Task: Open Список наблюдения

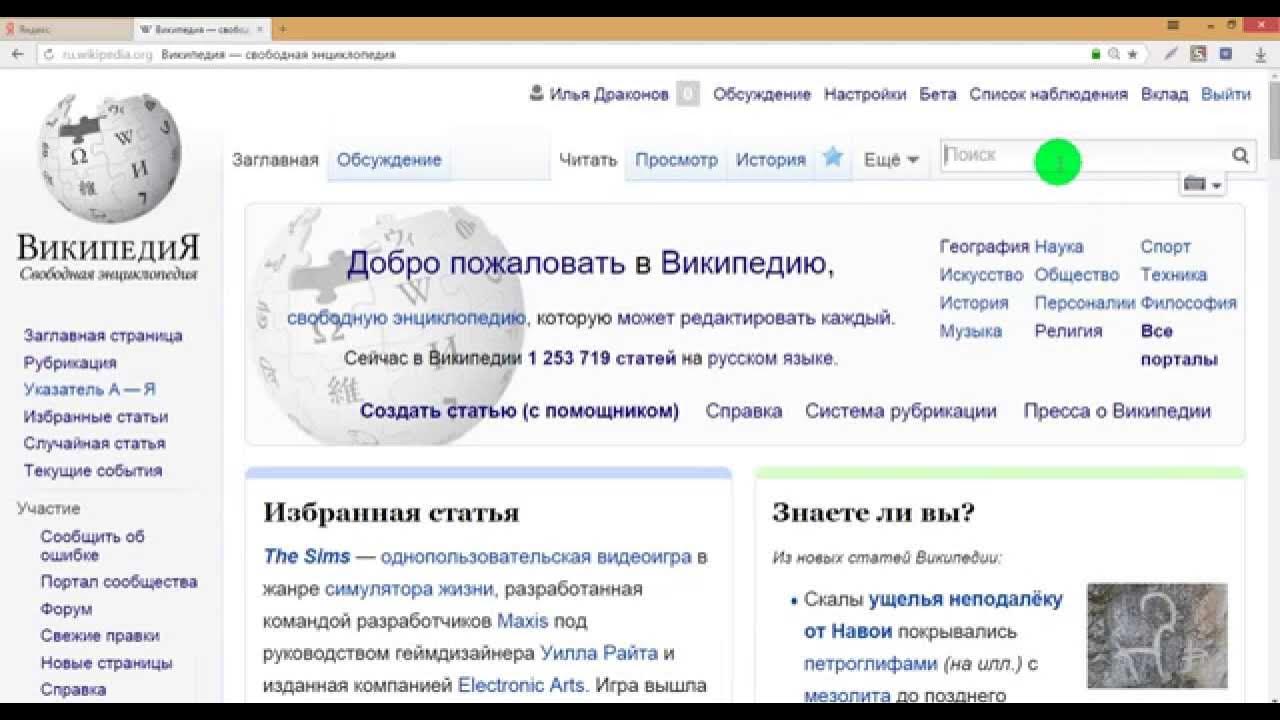Action: pos(1048,94)
